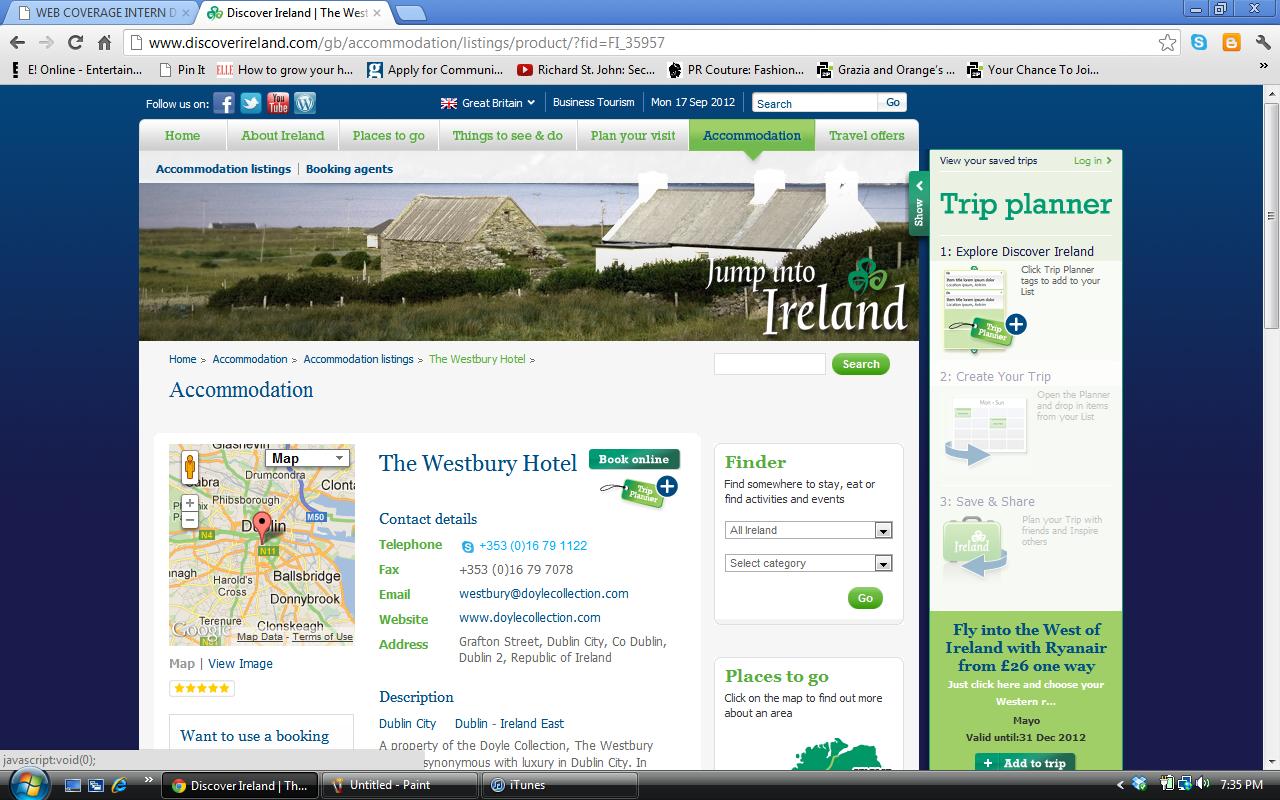Open the Chrome wrench settings menu
The image size is (1280, 800).
[1262, 42]
